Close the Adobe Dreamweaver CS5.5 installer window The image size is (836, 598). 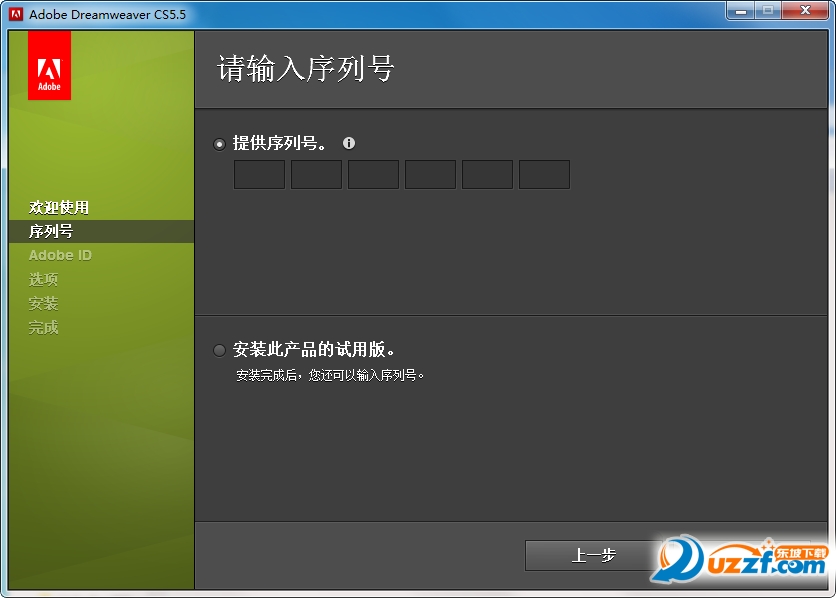tap(805, 11)
